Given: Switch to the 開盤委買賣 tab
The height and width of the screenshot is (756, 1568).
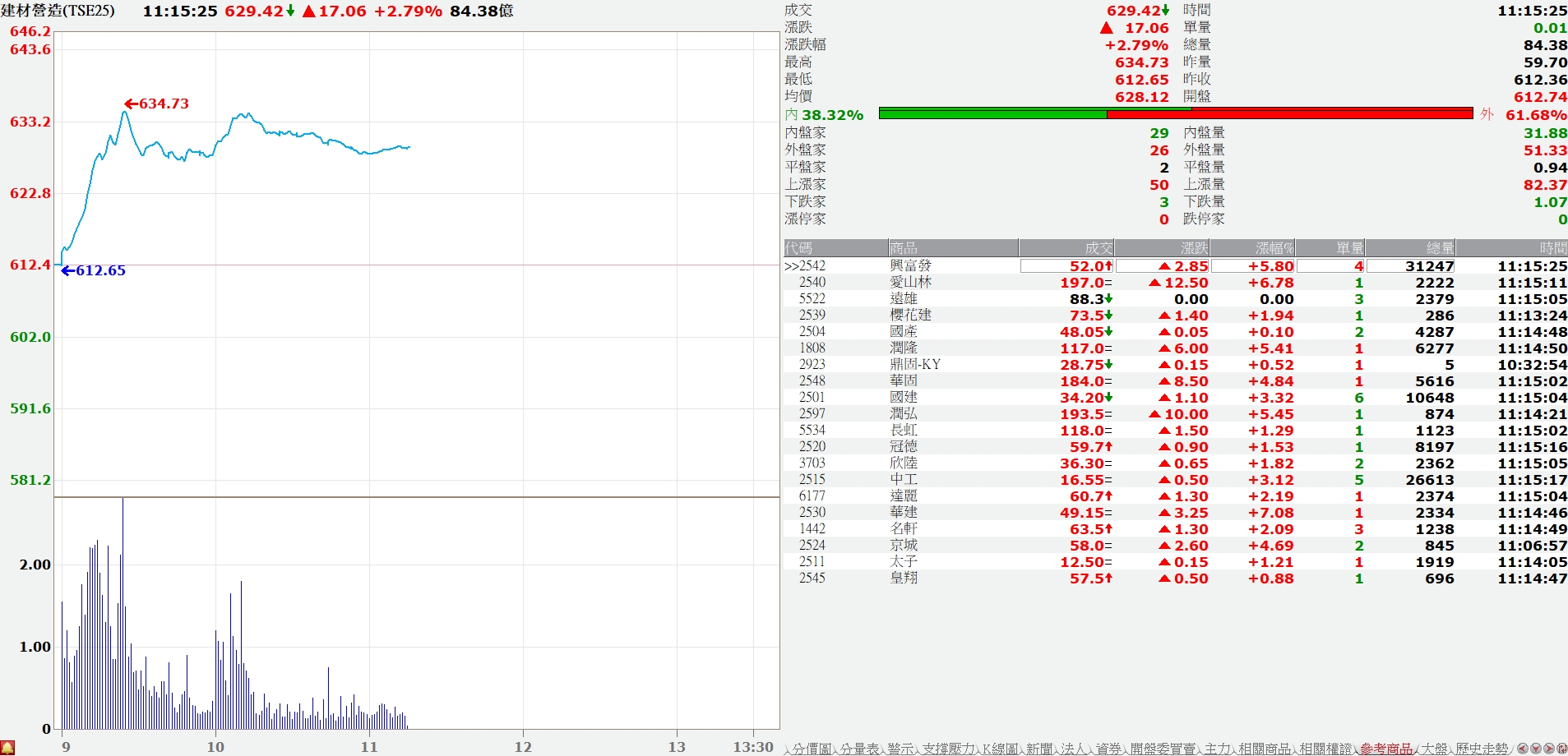Looking at the screenshot, I should (1163, 749).
